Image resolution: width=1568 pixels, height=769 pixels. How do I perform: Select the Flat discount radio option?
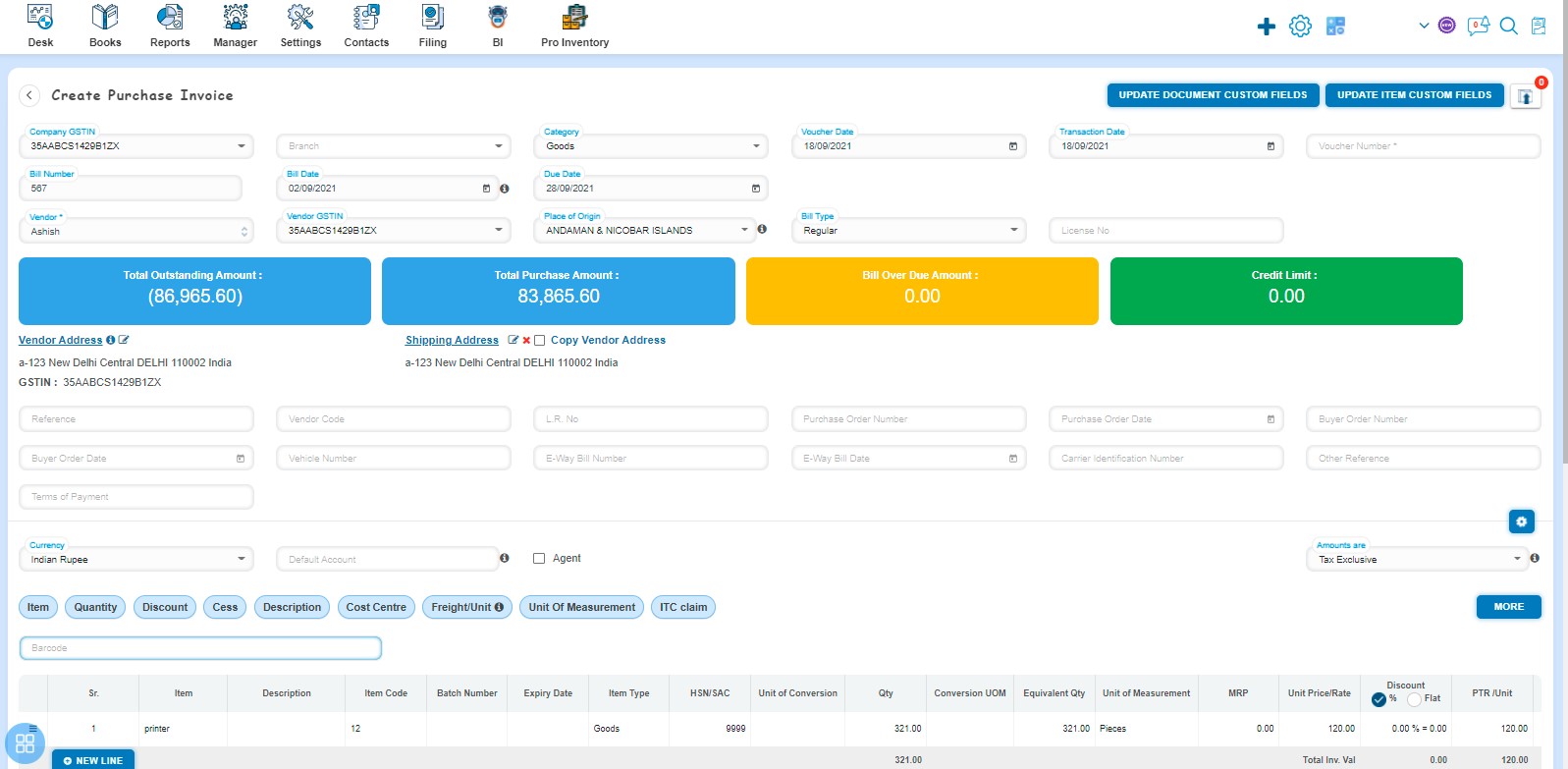coord(1414,699)
